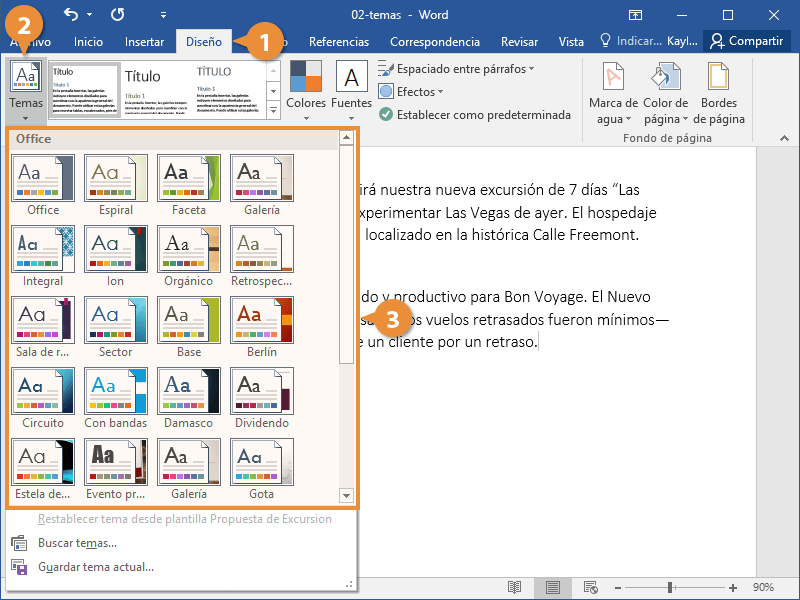The image size is (800, 600).
Task: Select the uppercase TÍTULO style set
Action: point(229,91)
